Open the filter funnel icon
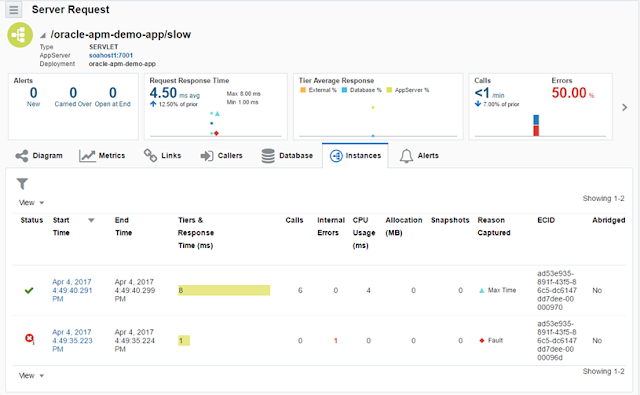 22,184
